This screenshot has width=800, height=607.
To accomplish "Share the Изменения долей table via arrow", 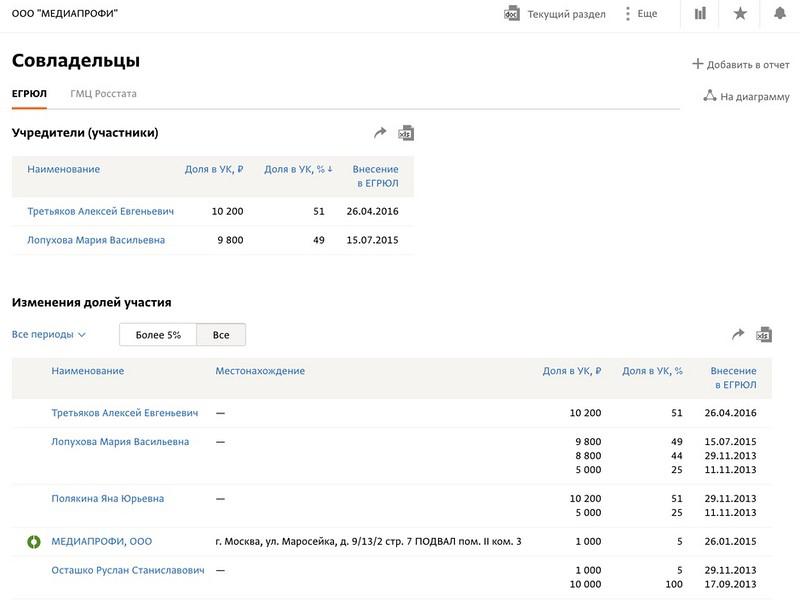I will point(738,335).
